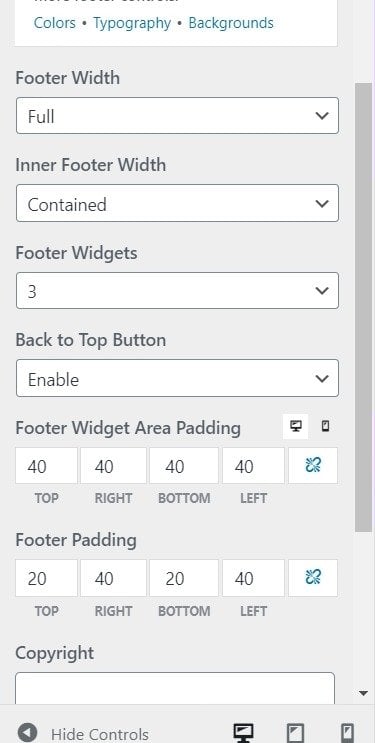Click the Hide Controls arrow icon
Screen dimensions: 375x743
pos(27,732)
